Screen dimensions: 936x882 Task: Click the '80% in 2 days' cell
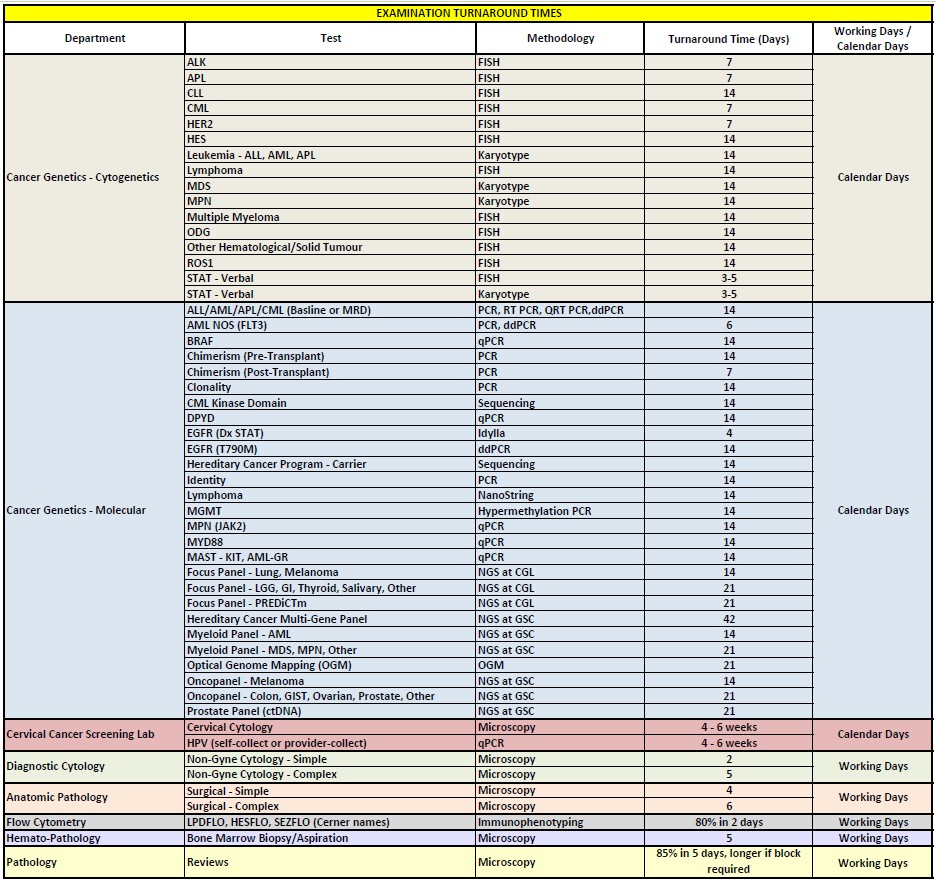click(728, 822)
